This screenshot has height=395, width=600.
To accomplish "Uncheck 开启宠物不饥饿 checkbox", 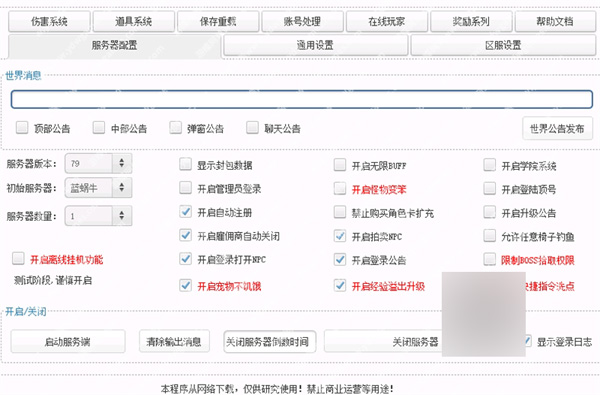I will (x=186, y=285).
